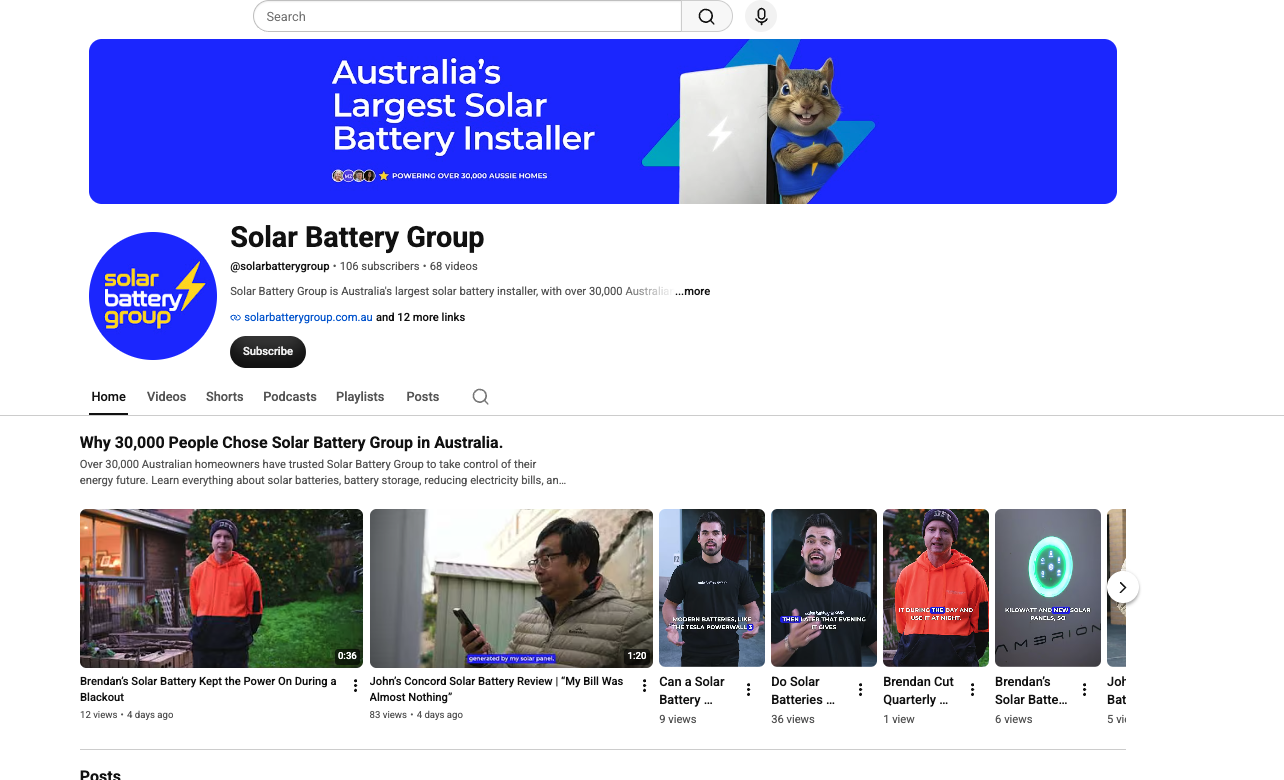
Task: Click '12 views • 4 days ago' text
Action: pyautogui.click(x=127, y=715)
